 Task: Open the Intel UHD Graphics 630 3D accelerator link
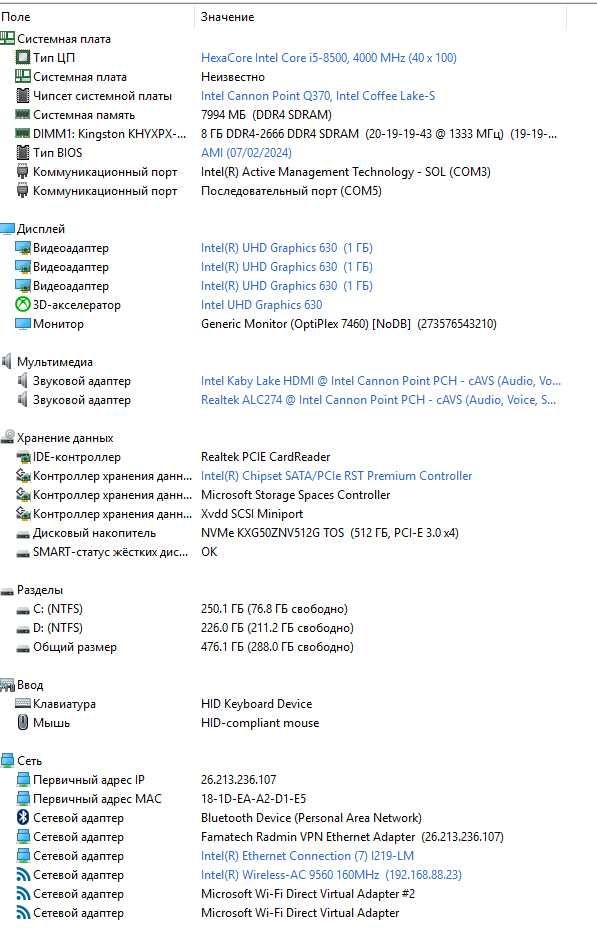click(x=261, y=304)
